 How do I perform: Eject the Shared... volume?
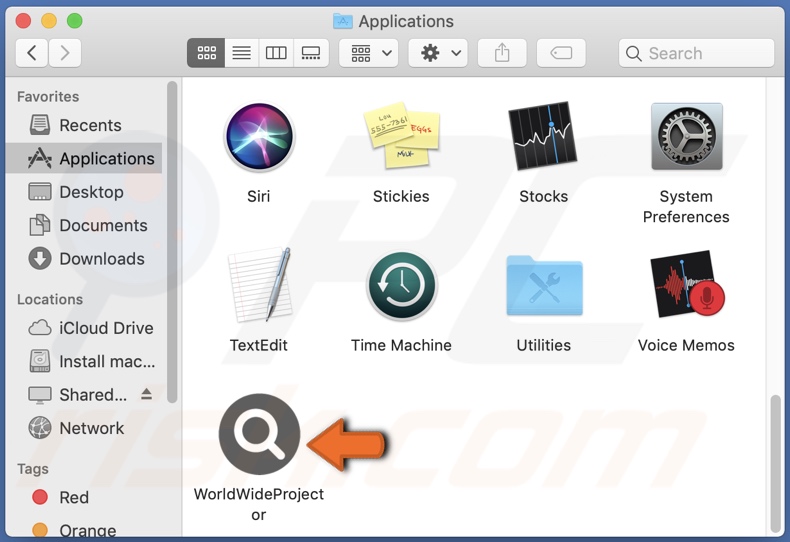(x=147, y=394)
